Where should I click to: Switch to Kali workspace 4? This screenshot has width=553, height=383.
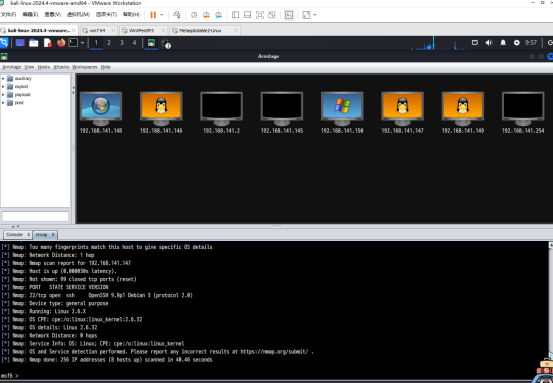pyautogui.click(x=134, y=43)
